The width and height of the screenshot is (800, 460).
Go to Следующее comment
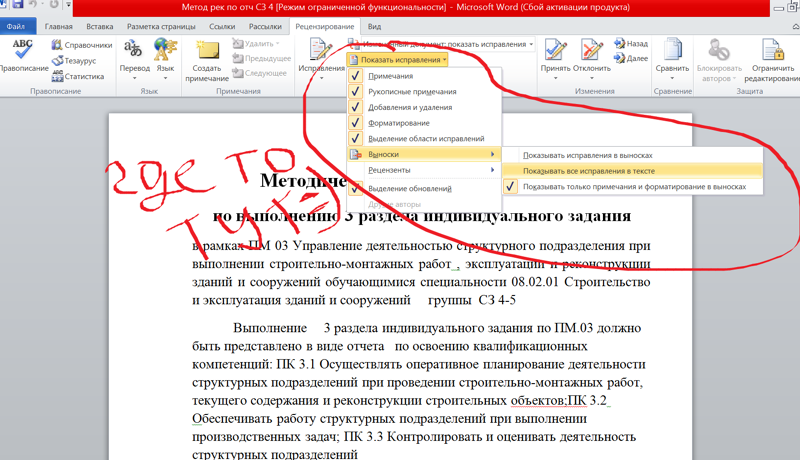point(260,73)
